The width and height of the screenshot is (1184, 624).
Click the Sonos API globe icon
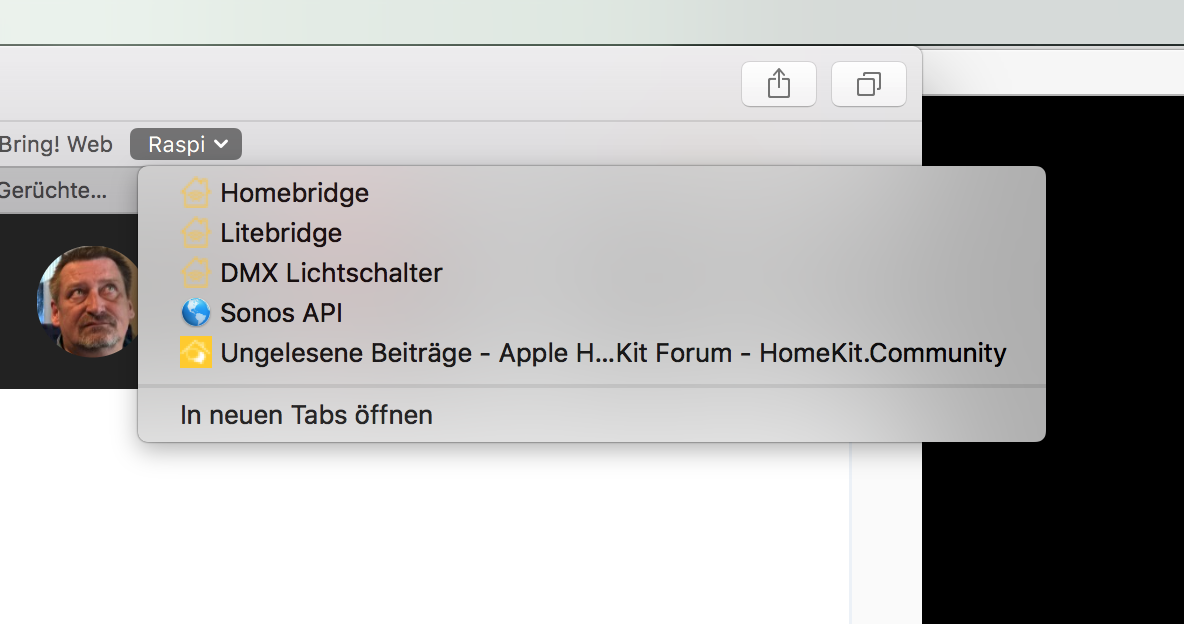196,313
